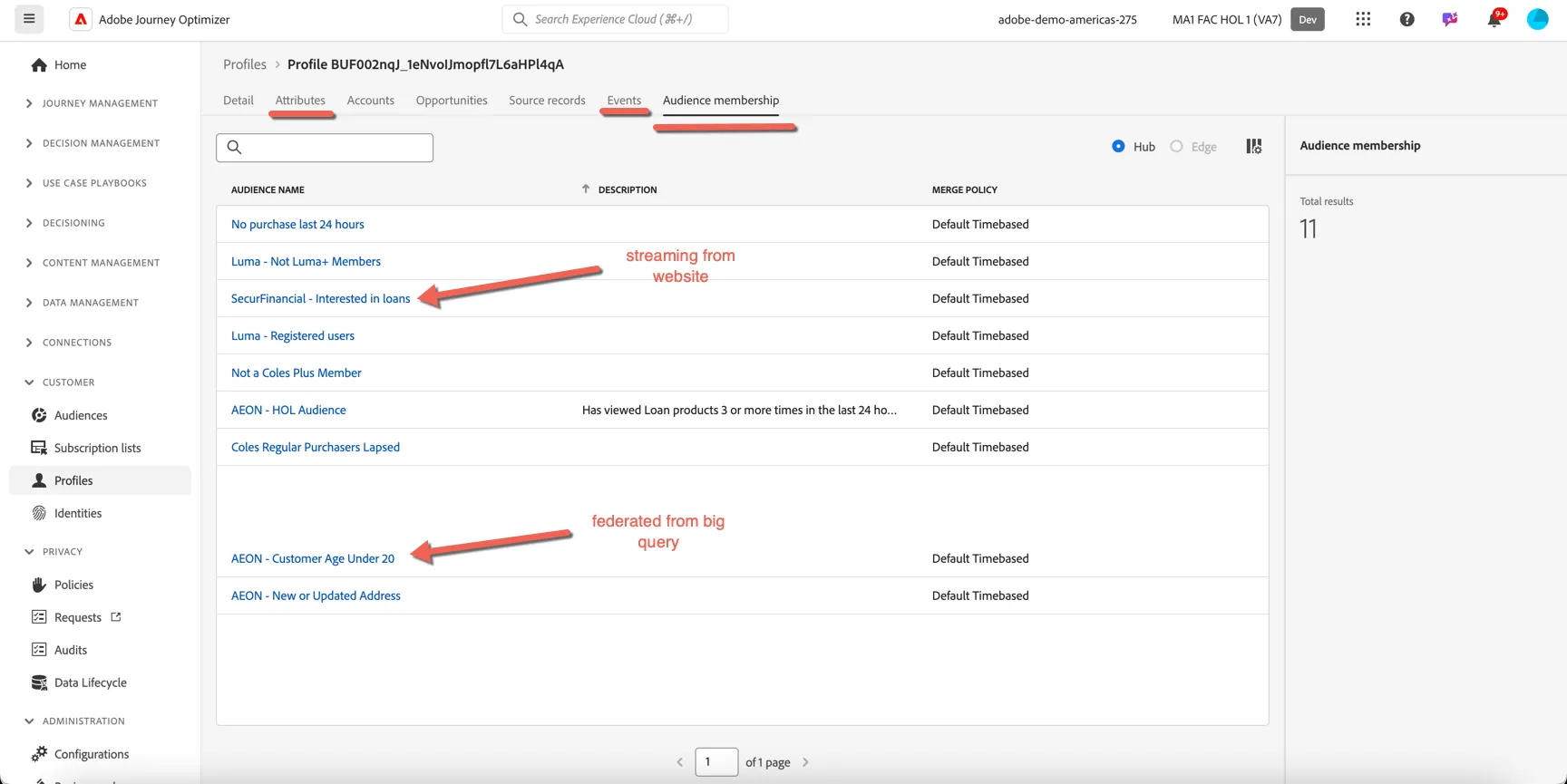This screenshot has width=1567, height=784.
Task: Click the audience search field
Action: coord(325,147)
